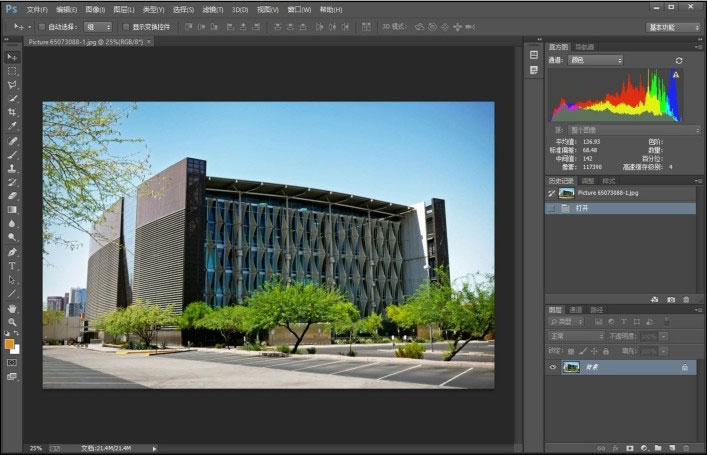Create a new group with the folder icon
707x455 pixels.
coord(658,448)
